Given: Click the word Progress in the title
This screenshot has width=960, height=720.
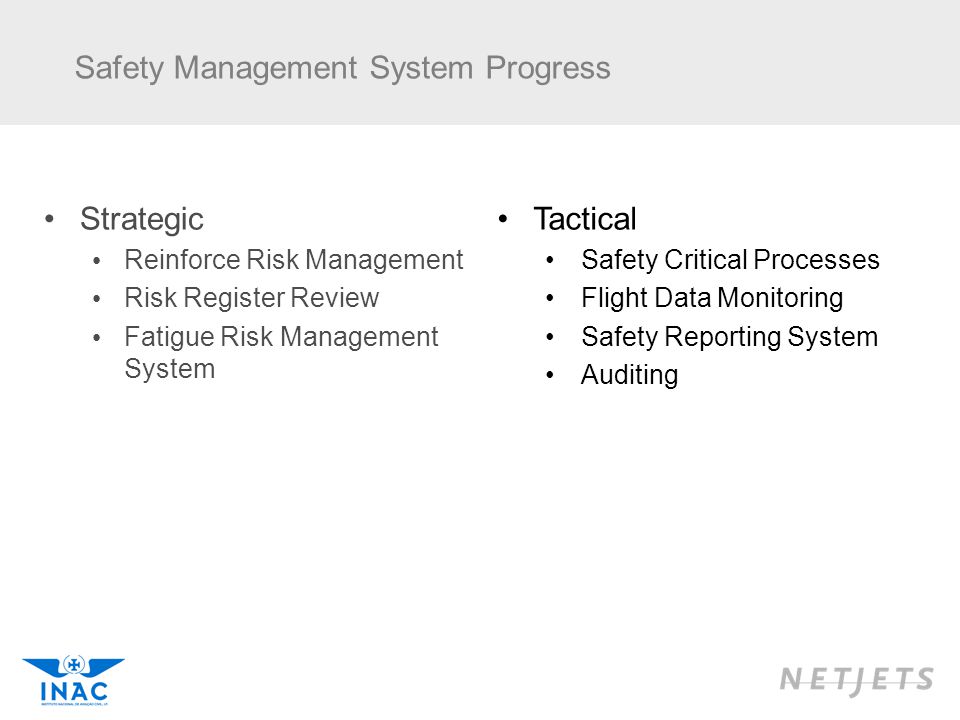Looking at the screenshot, I should [548, 69].
